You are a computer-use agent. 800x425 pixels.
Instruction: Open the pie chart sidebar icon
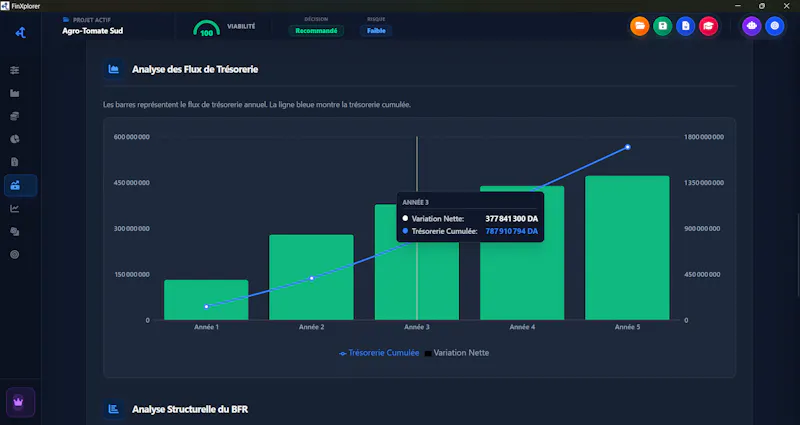pyautogui.click(x=15, y=139)
